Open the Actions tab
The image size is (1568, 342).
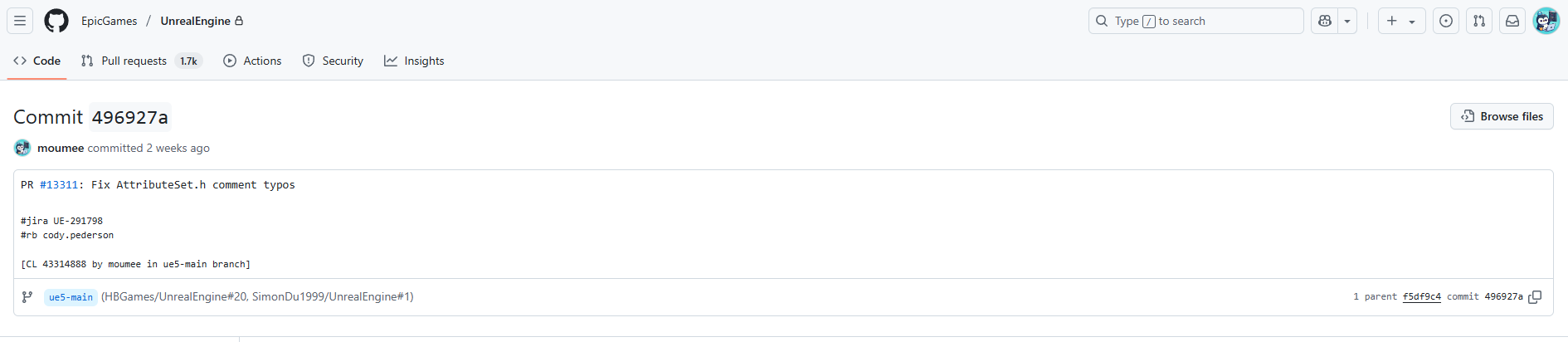(x=252, y=61)
